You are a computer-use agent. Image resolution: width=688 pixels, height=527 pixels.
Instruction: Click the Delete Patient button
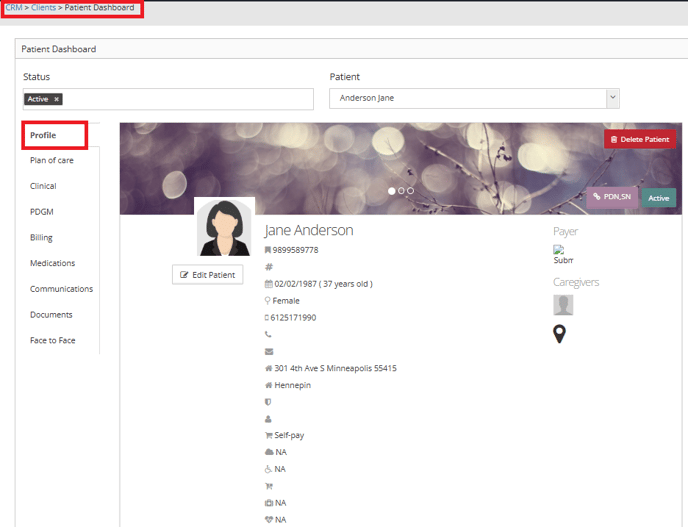[x=640, y=140]
